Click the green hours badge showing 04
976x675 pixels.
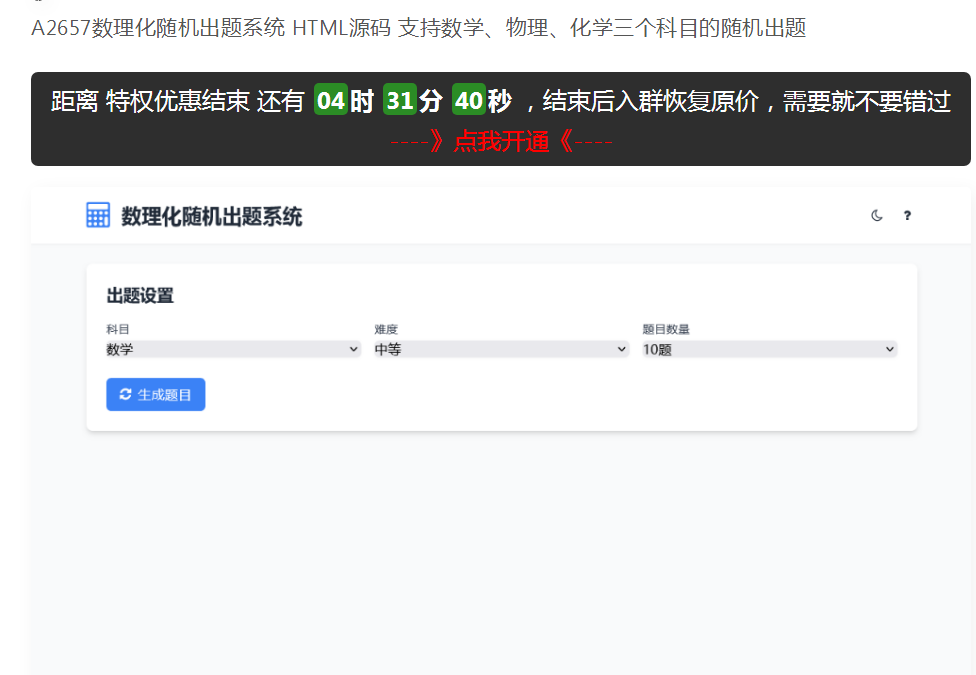[x=330, y=101]
